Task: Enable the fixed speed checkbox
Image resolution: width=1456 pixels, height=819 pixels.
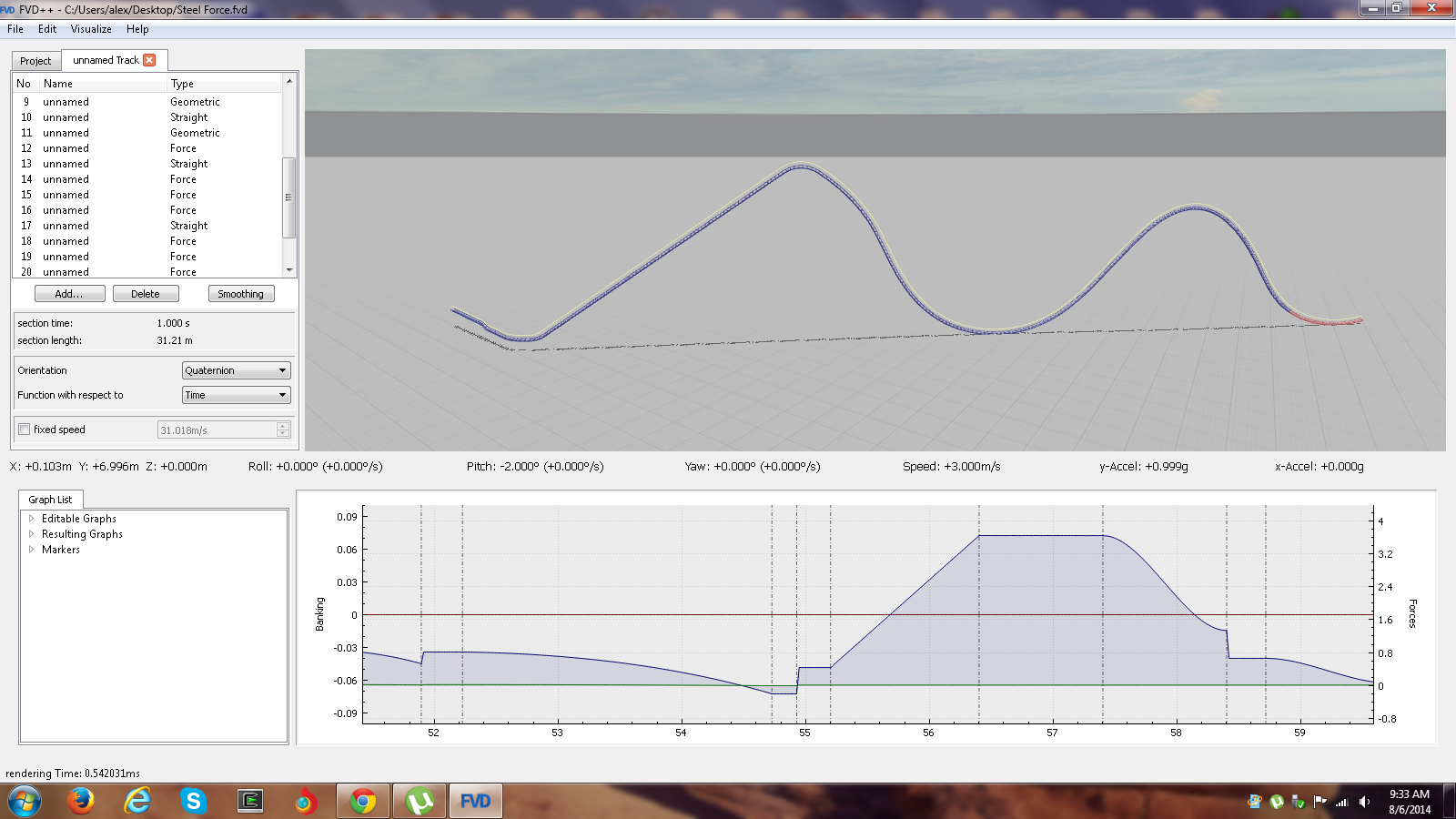Action: [x=25, y=430]
